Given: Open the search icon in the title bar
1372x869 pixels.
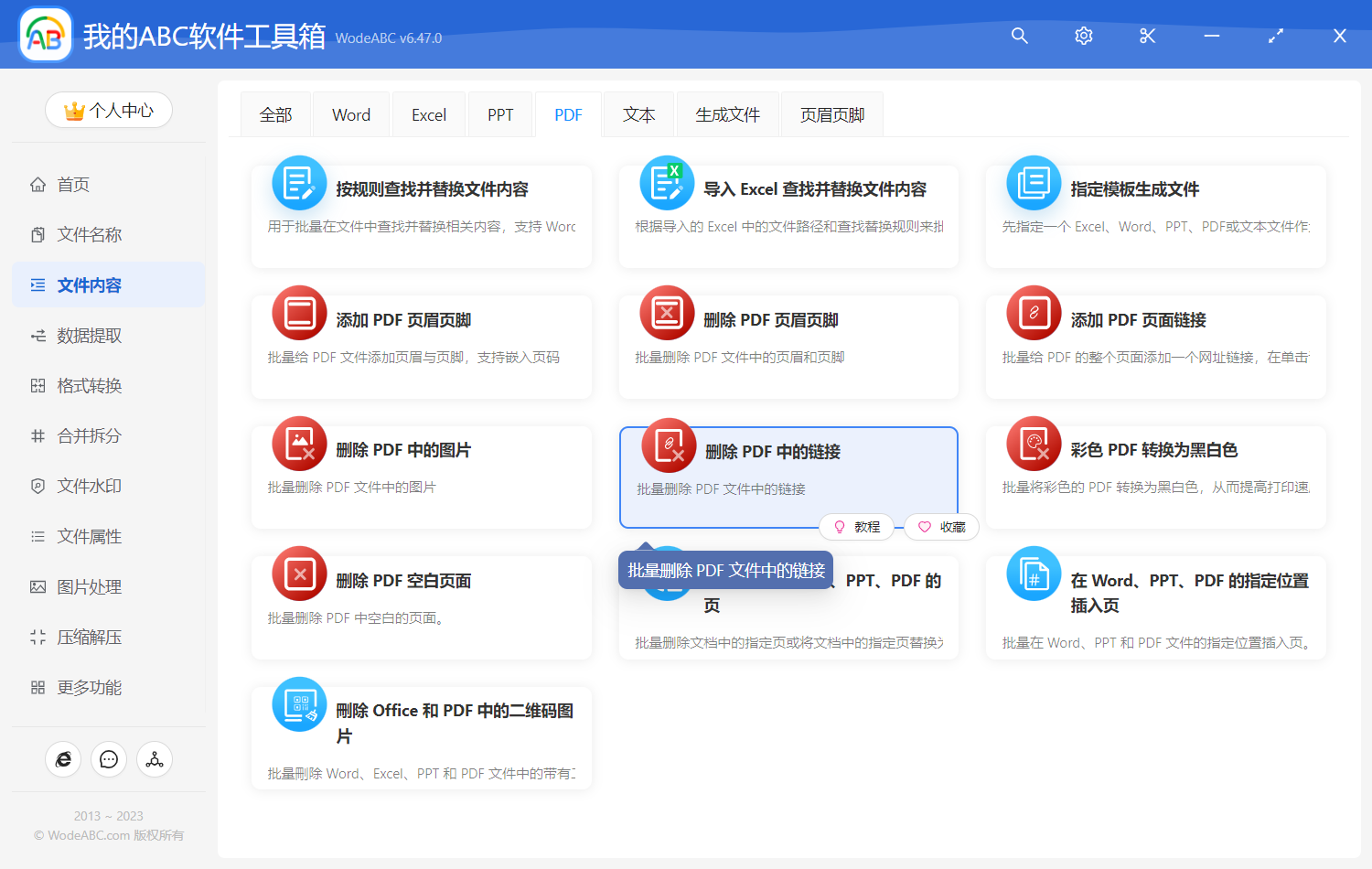Looking at the screenshot, I should 1019,36.
